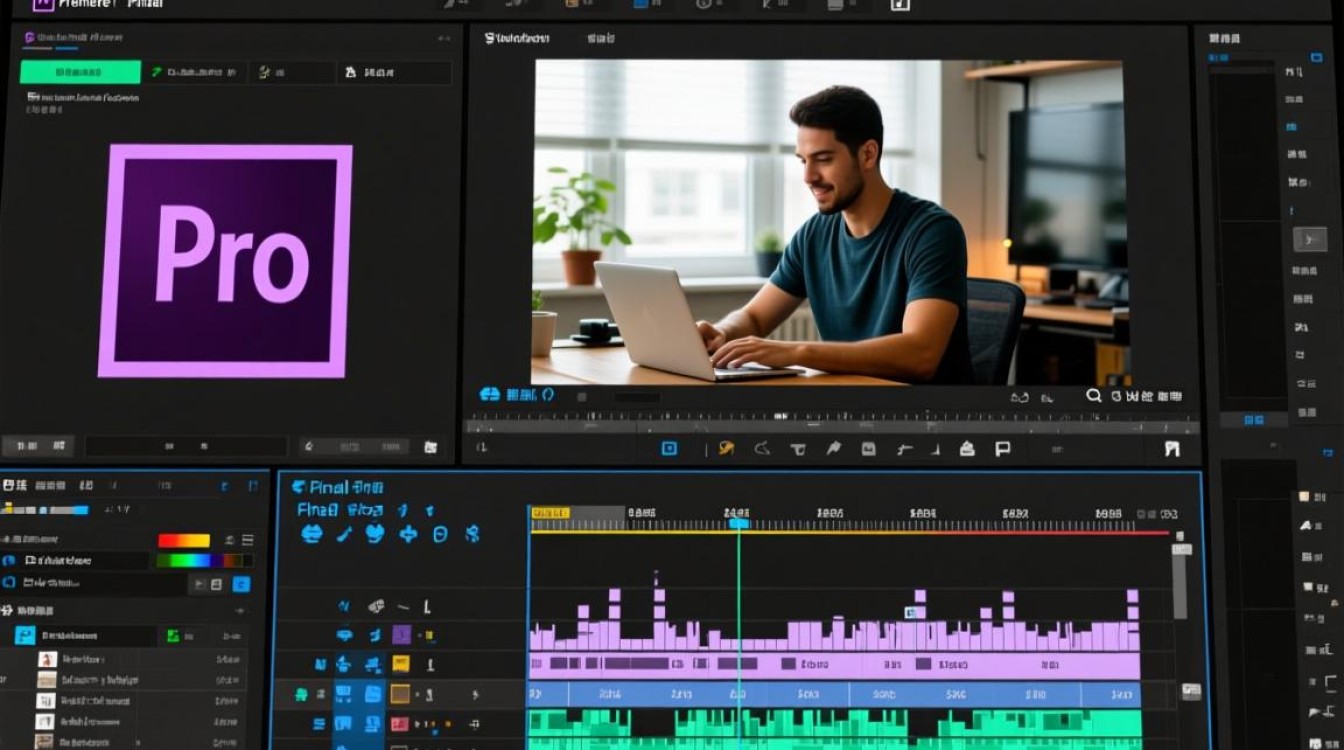
Task: Switch to the Final sequence tab
Action: click(x=337, y=487)
